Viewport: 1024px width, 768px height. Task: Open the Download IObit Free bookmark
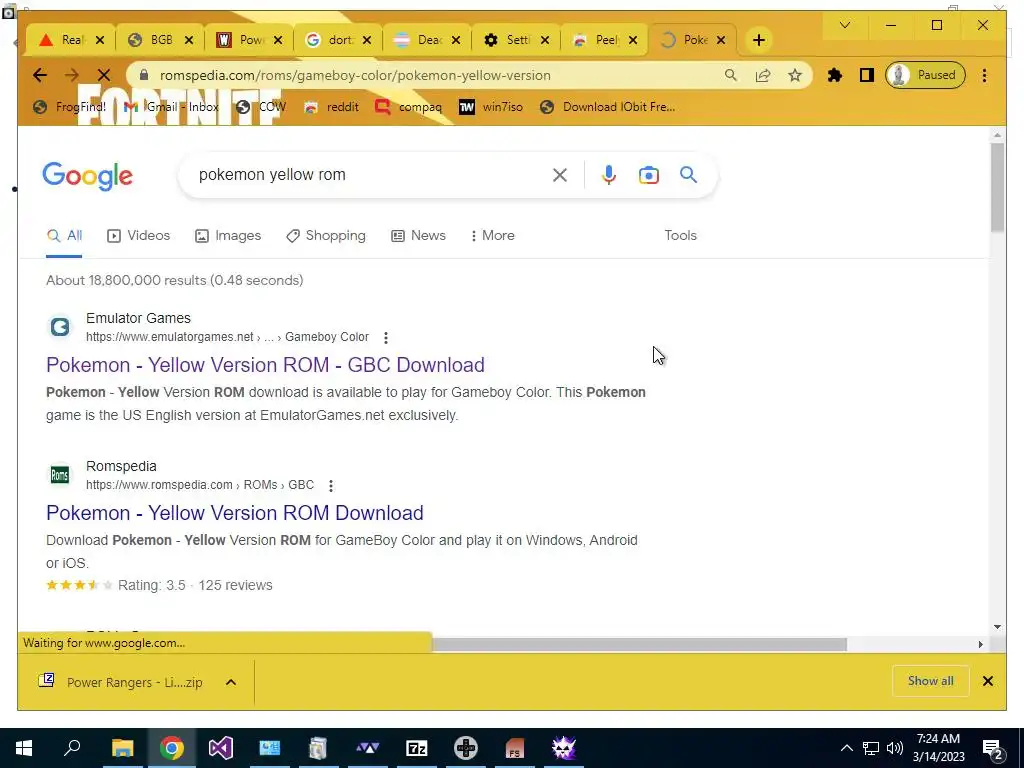tap(607, 107)
